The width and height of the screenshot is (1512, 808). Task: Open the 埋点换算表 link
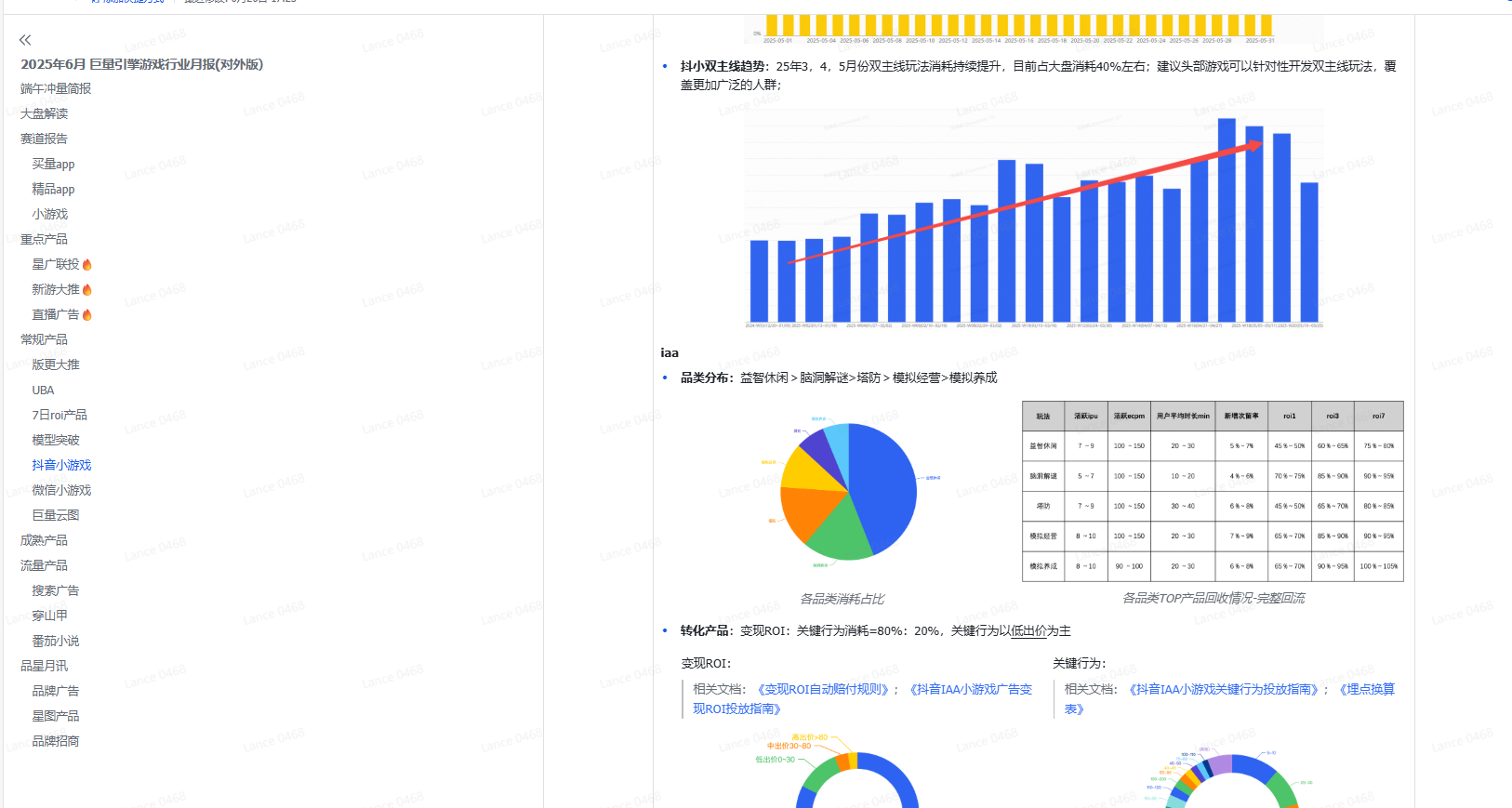(x=1367, y=689)
